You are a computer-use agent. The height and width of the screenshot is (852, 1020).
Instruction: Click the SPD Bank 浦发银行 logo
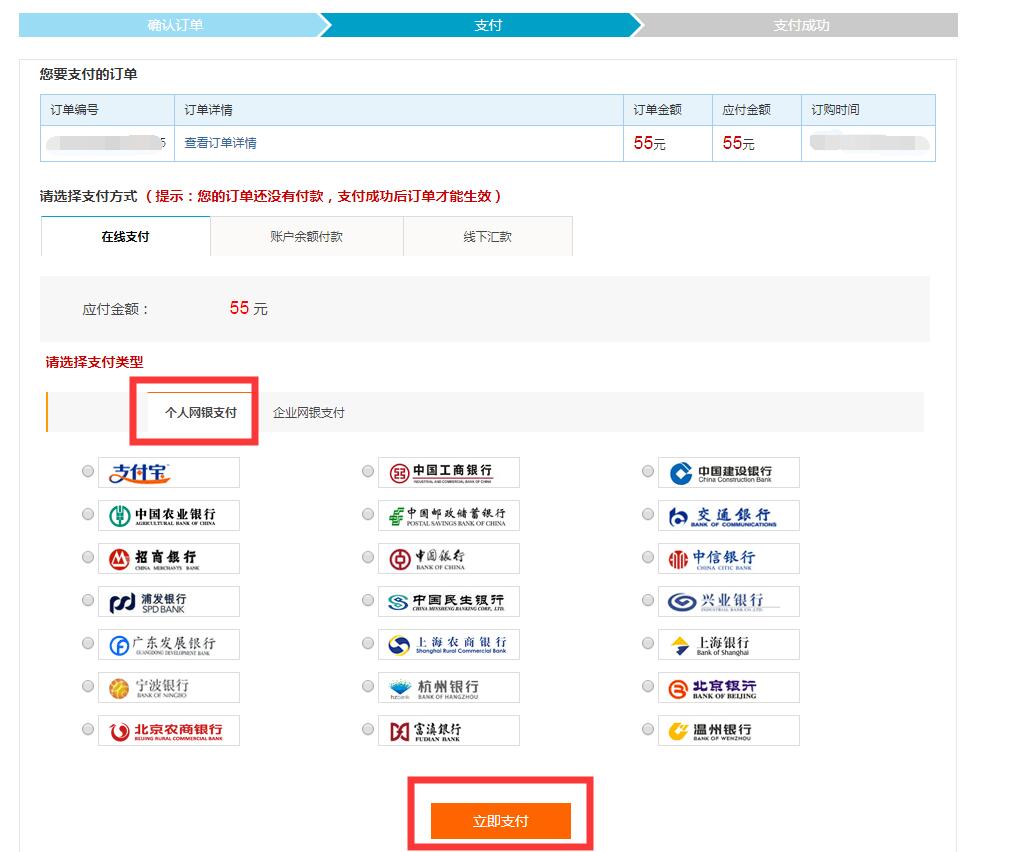168,602
